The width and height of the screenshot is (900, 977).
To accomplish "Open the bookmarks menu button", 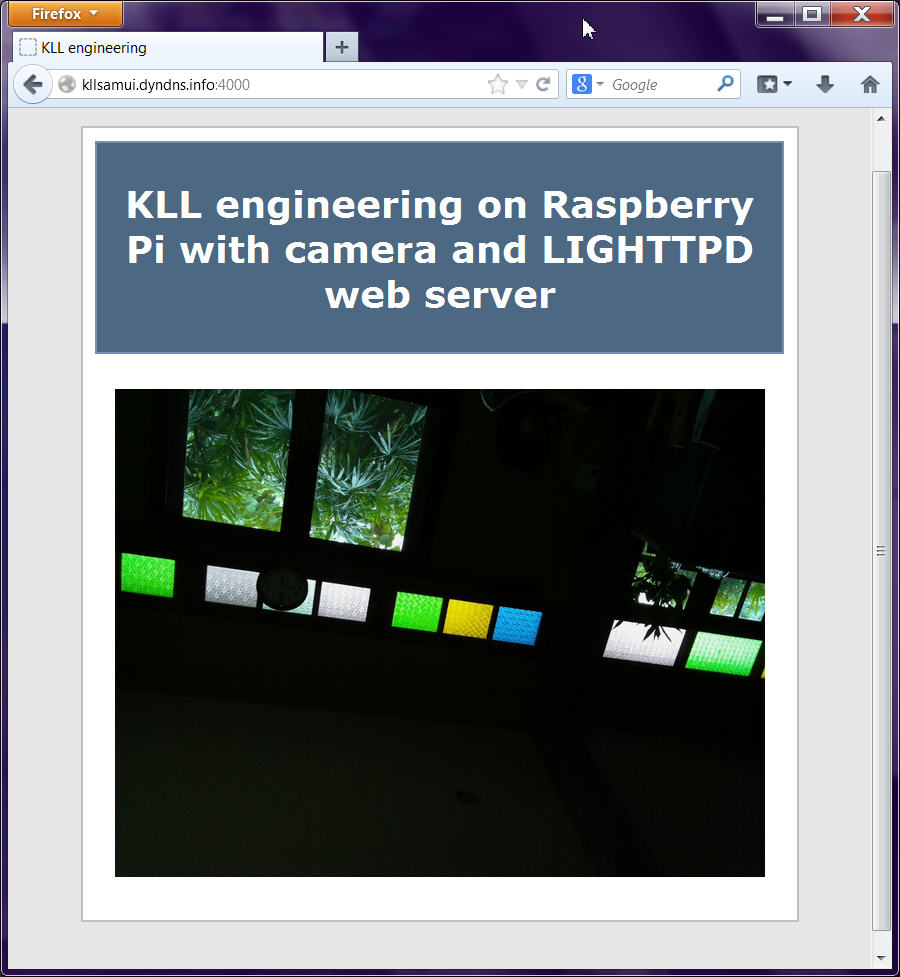I will coord(774,85).
